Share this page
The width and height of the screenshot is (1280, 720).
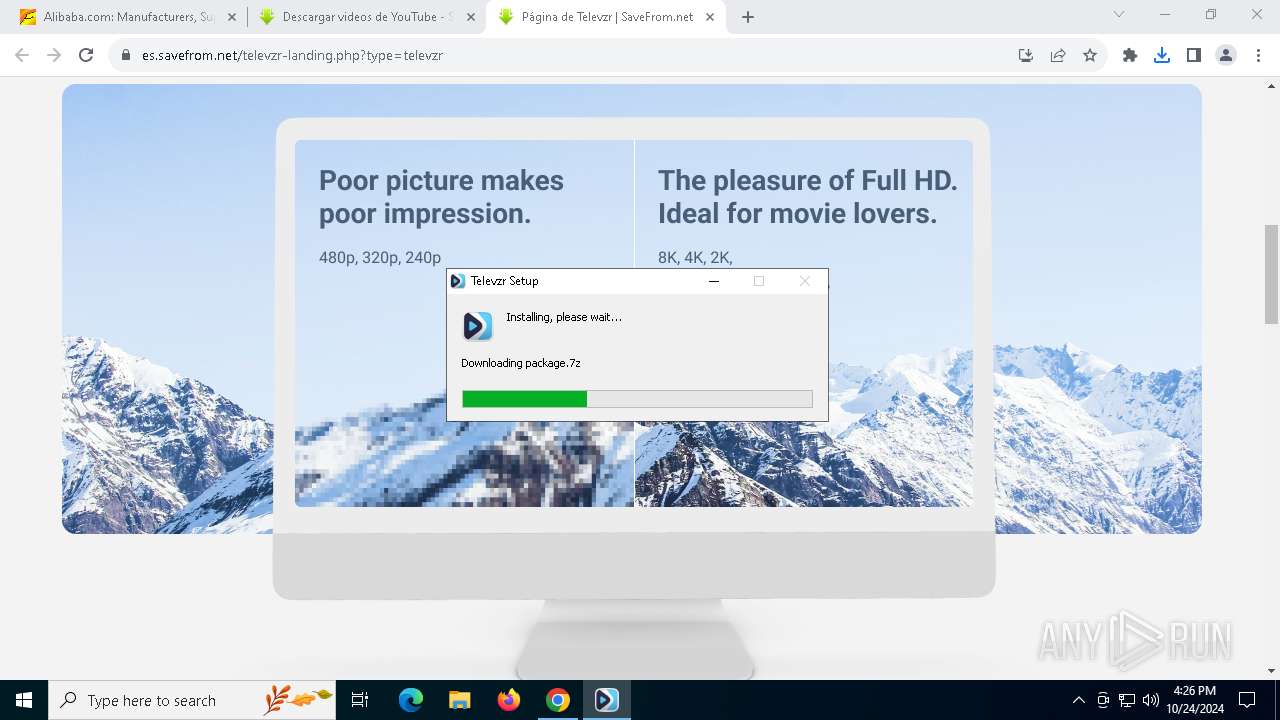point(1058,55)
